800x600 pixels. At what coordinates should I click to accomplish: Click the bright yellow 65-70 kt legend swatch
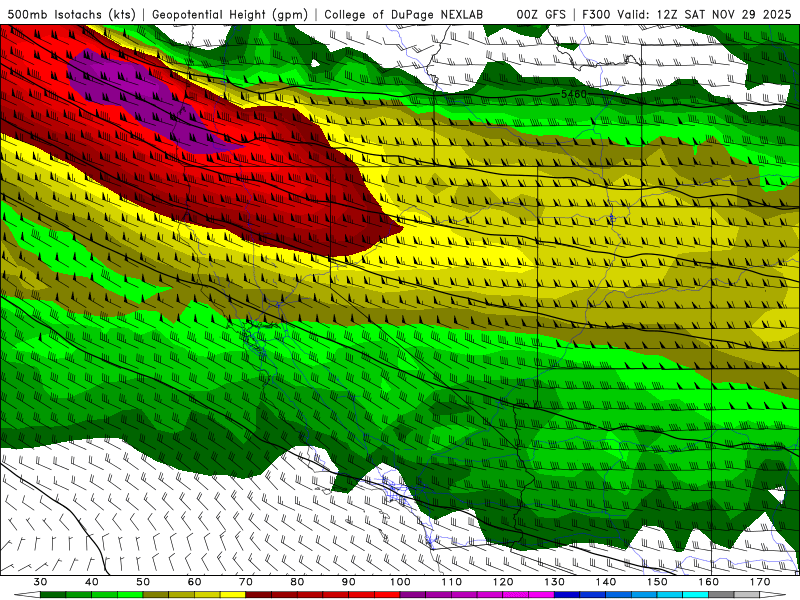tap(233, 595)
